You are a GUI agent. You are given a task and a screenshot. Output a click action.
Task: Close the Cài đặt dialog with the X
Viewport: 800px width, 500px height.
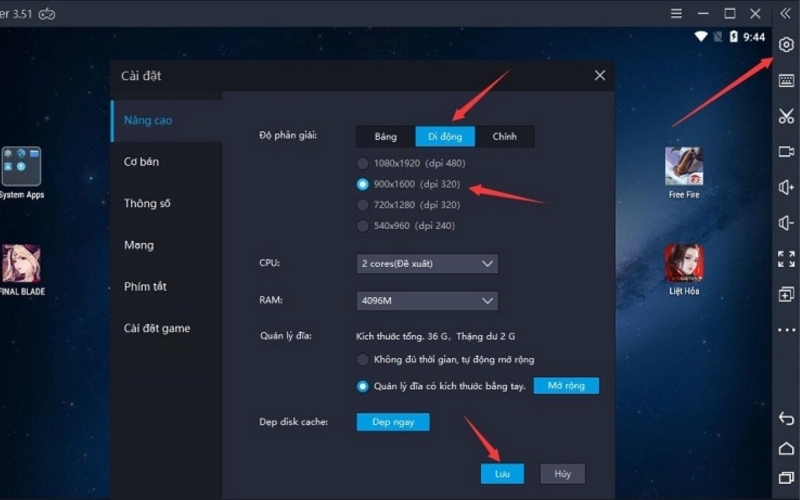pos(600,76)
